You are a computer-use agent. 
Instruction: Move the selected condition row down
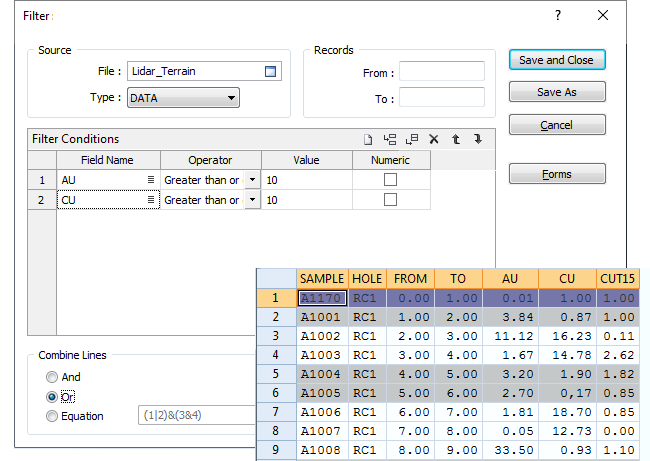point(478,140)
